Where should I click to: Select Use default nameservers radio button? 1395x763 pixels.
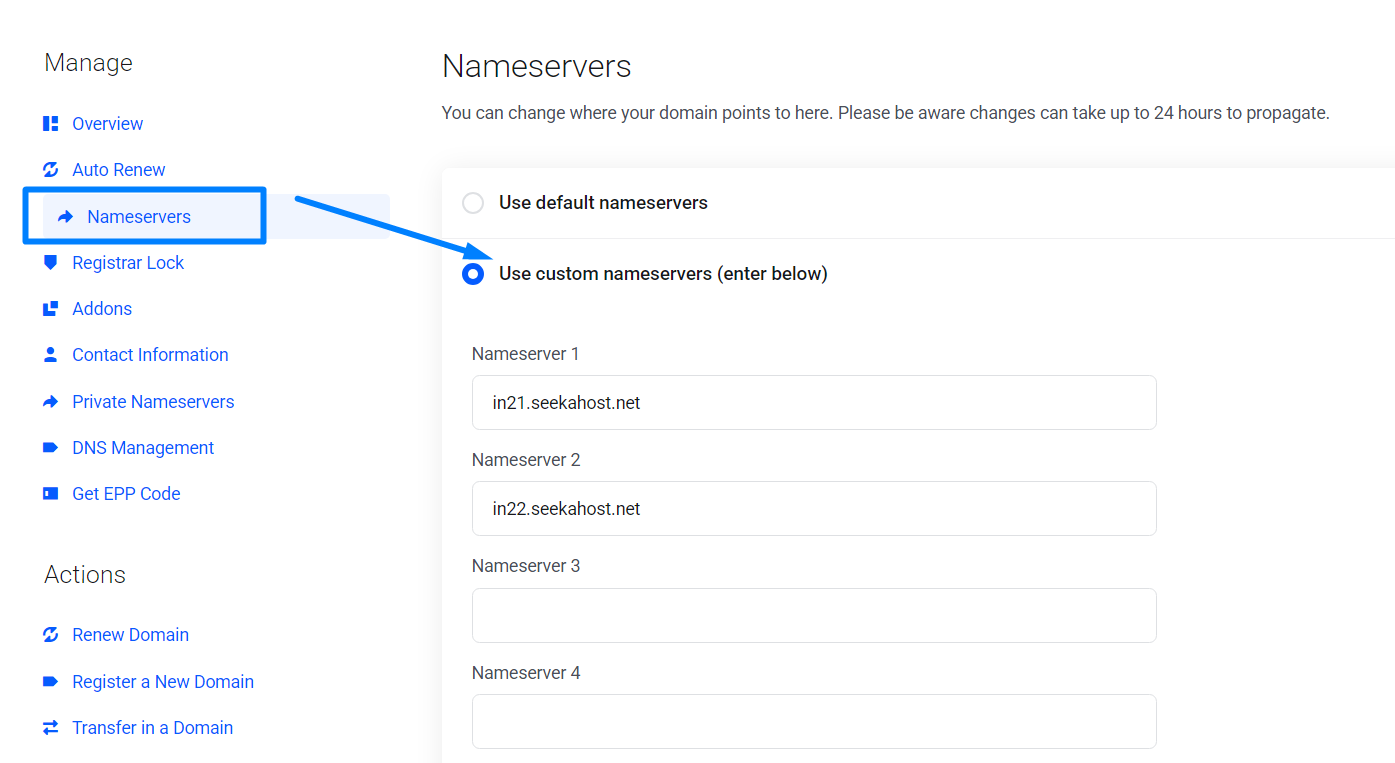click(x=473, y=203)
